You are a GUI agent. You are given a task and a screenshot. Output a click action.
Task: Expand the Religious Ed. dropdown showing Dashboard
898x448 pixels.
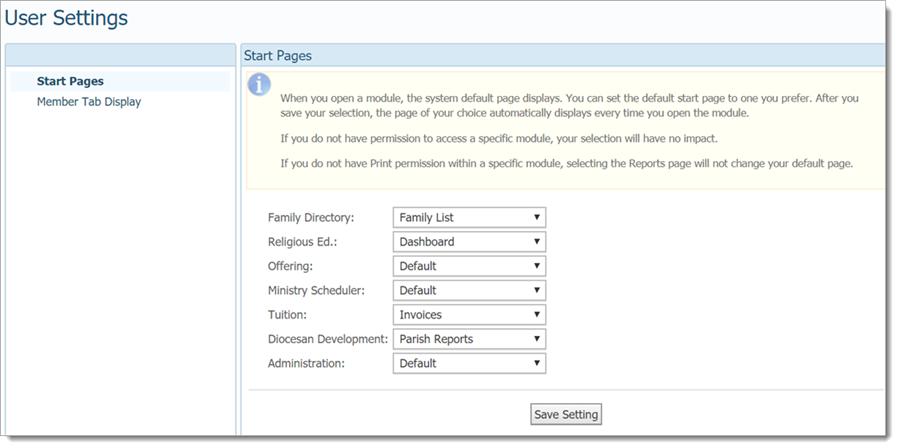pos(469,242)
